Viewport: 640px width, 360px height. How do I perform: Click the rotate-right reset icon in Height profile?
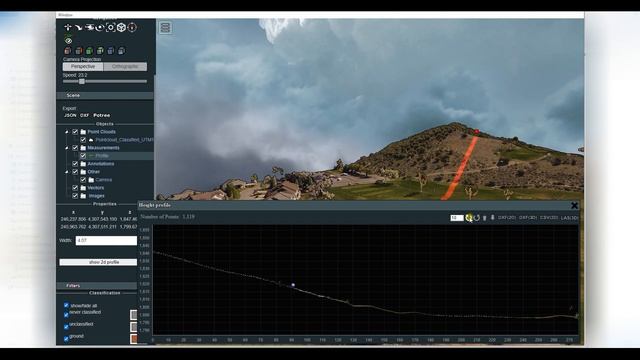click(477, 218)
